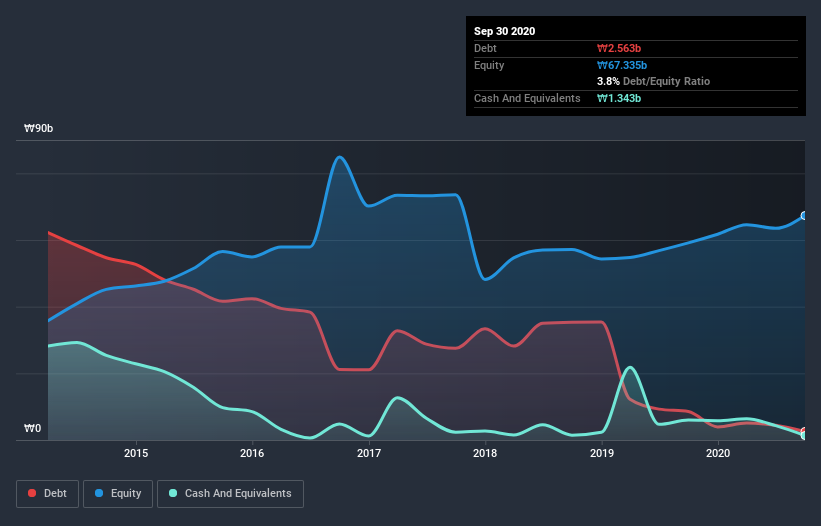Click the ₩90b y-axis label
The width and height of the screenshot is (821, 526).
[38, 129]
